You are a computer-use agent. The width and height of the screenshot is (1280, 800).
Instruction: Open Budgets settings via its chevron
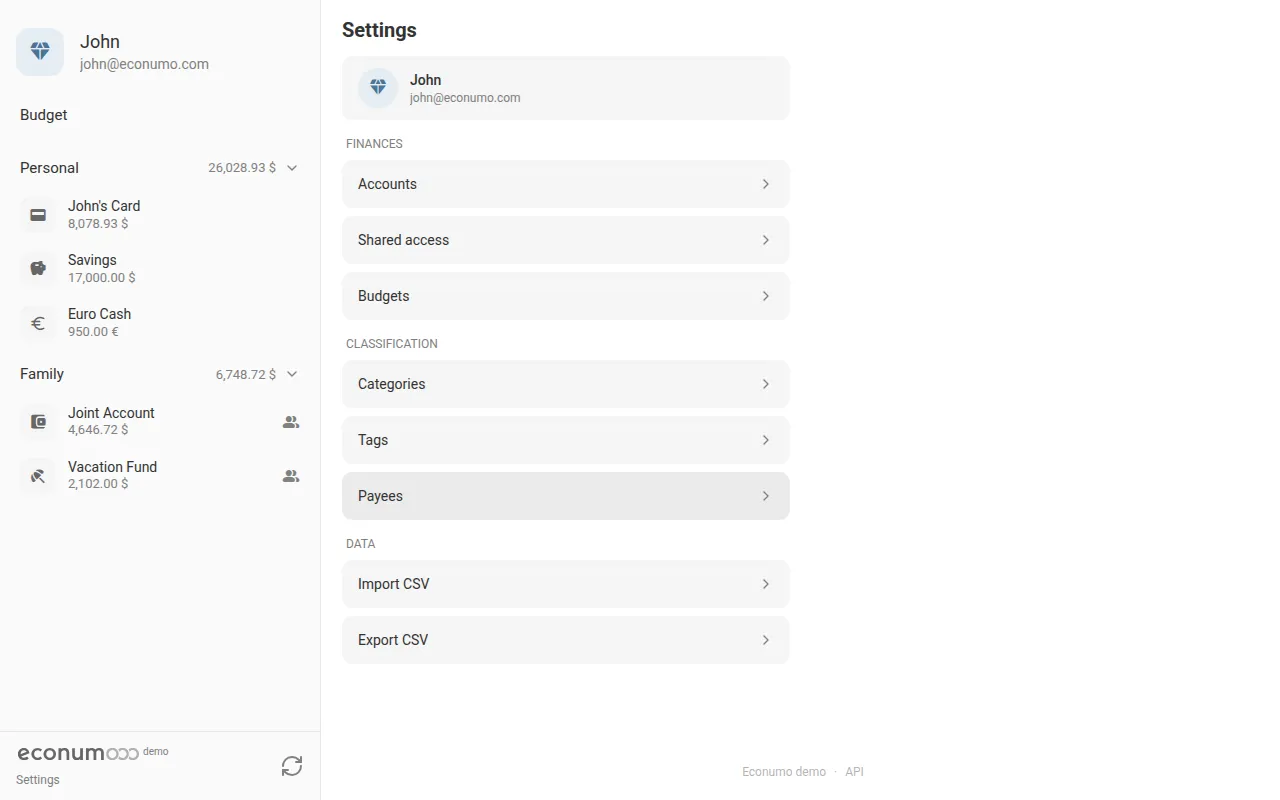pos(766,296)
